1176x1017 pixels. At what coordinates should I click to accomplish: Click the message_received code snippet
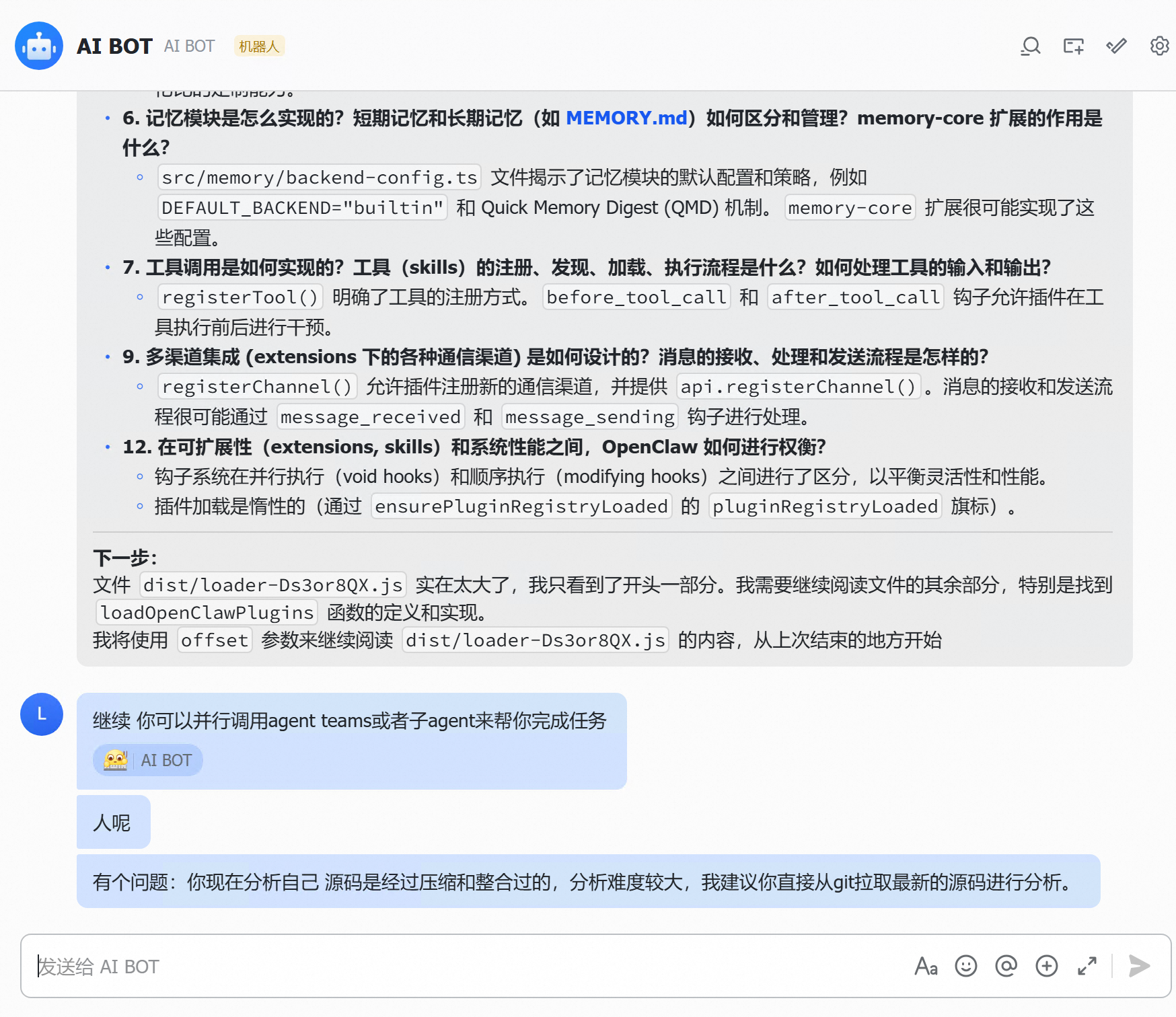371,416
